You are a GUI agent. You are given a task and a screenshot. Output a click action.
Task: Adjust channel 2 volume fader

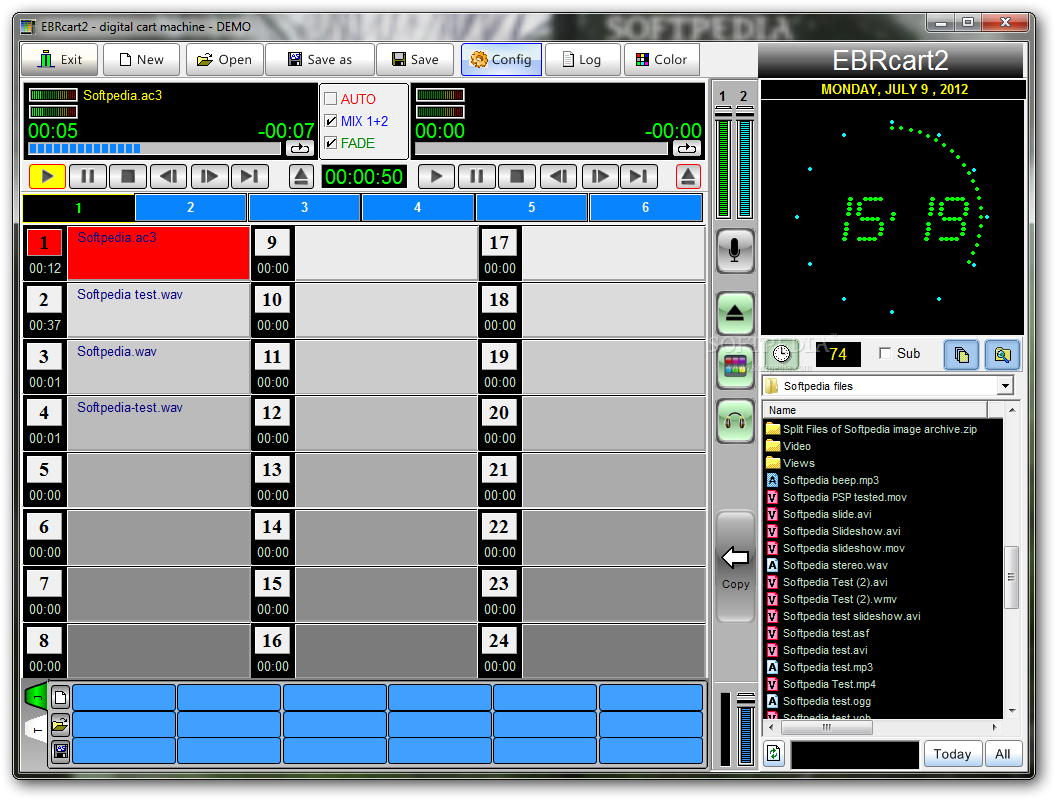744,112
